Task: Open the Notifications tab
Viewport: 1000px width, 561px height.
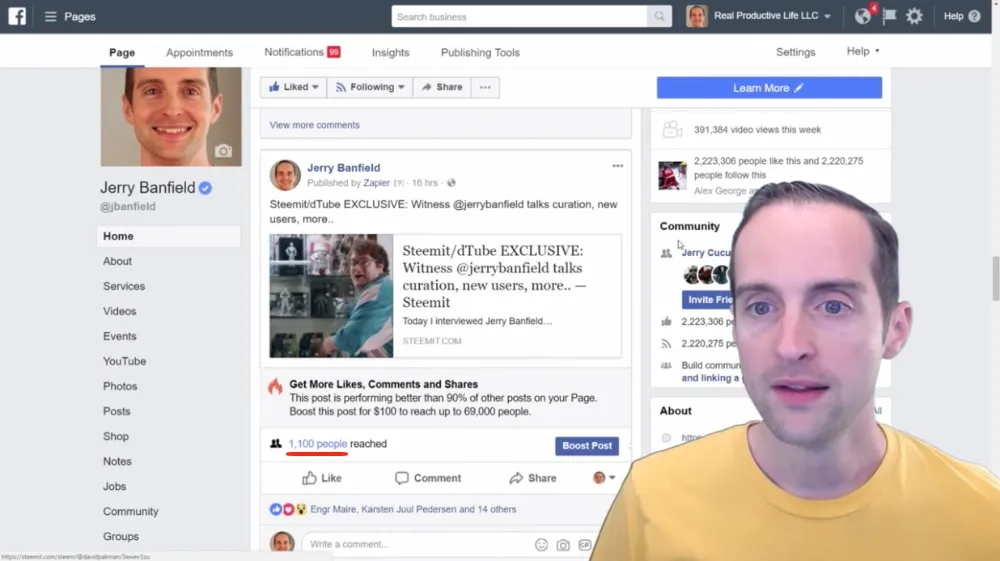Action: (302, 52)
